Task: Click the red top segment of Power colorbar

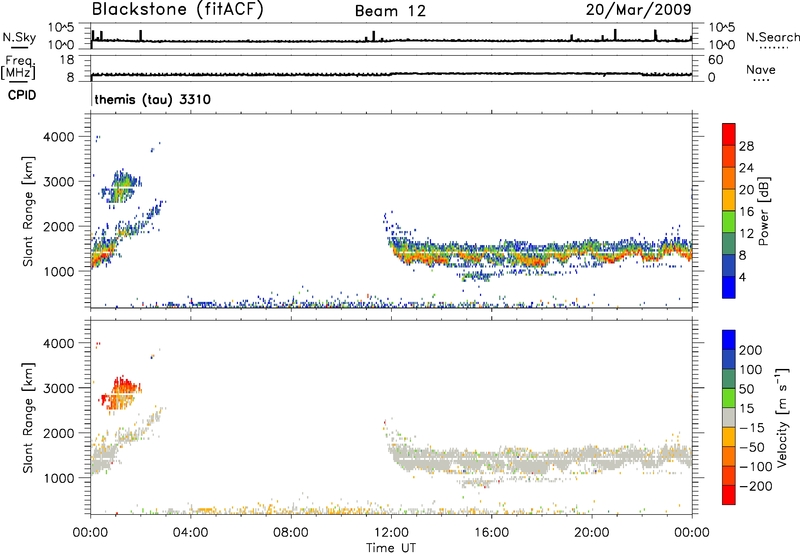Action: (729, 134)
